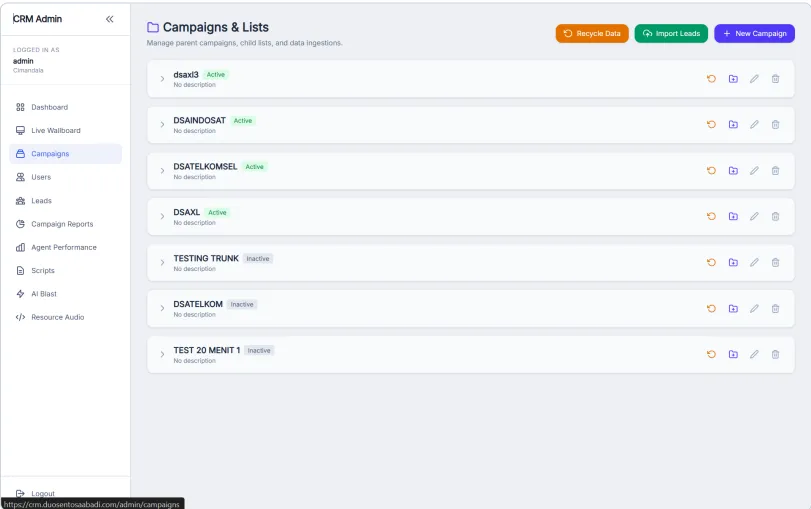The height and width of the screenshot is (509, 811).
Task: Expand the dsaxl3 campaign row
Action: click(162, 79)
